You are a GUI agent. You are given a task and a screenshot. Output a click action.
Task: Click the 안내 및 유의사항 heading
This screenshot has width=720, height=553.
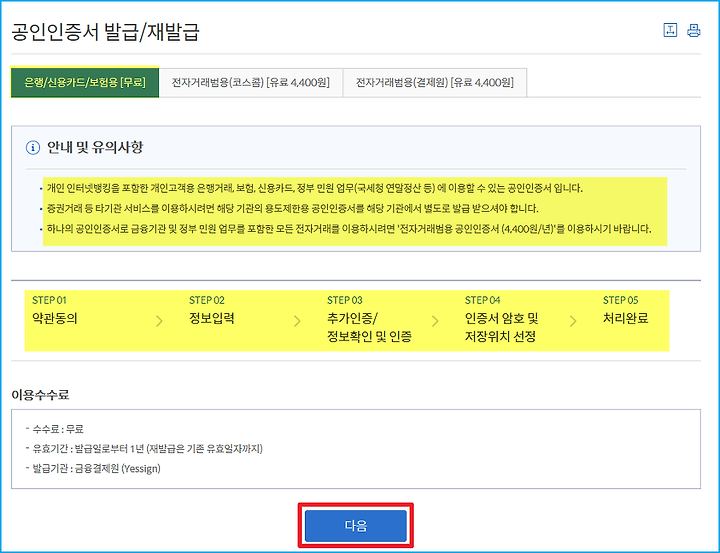tap(95, 147)
